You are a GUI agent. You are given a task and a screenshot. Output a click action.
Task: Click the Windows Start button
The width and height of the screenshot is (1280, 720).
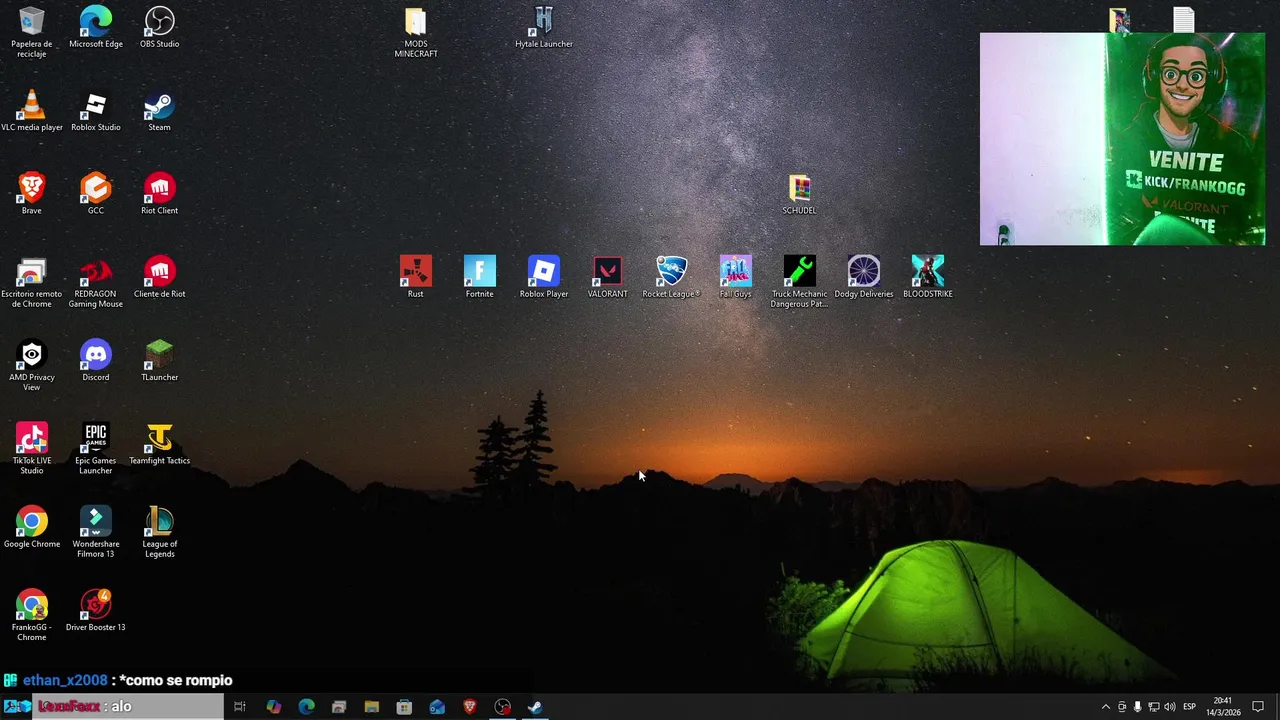pos(16,706)
